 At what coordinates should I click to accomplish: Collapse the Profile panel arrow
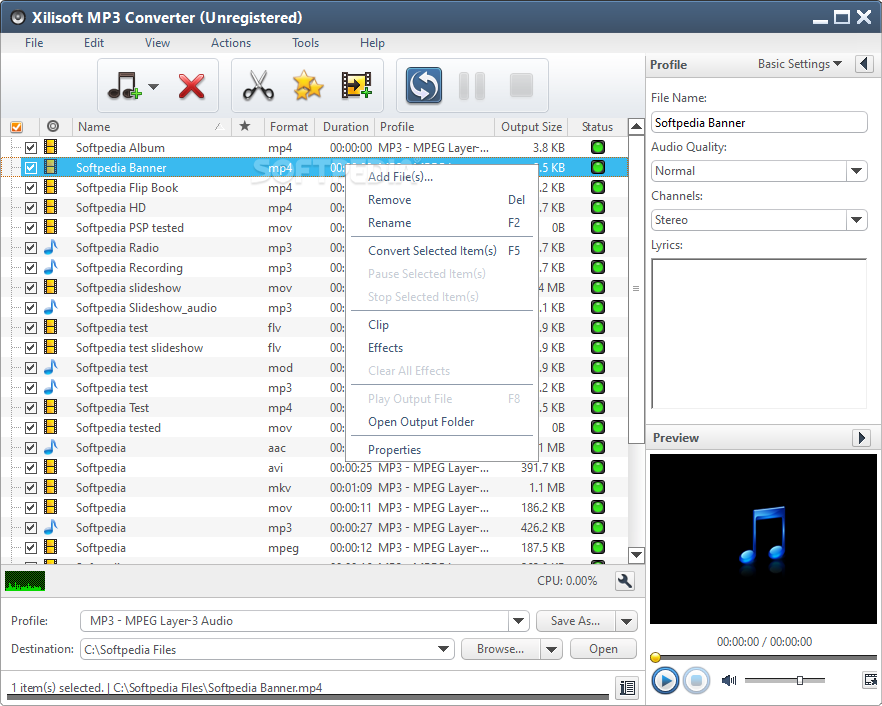(865, 64)
